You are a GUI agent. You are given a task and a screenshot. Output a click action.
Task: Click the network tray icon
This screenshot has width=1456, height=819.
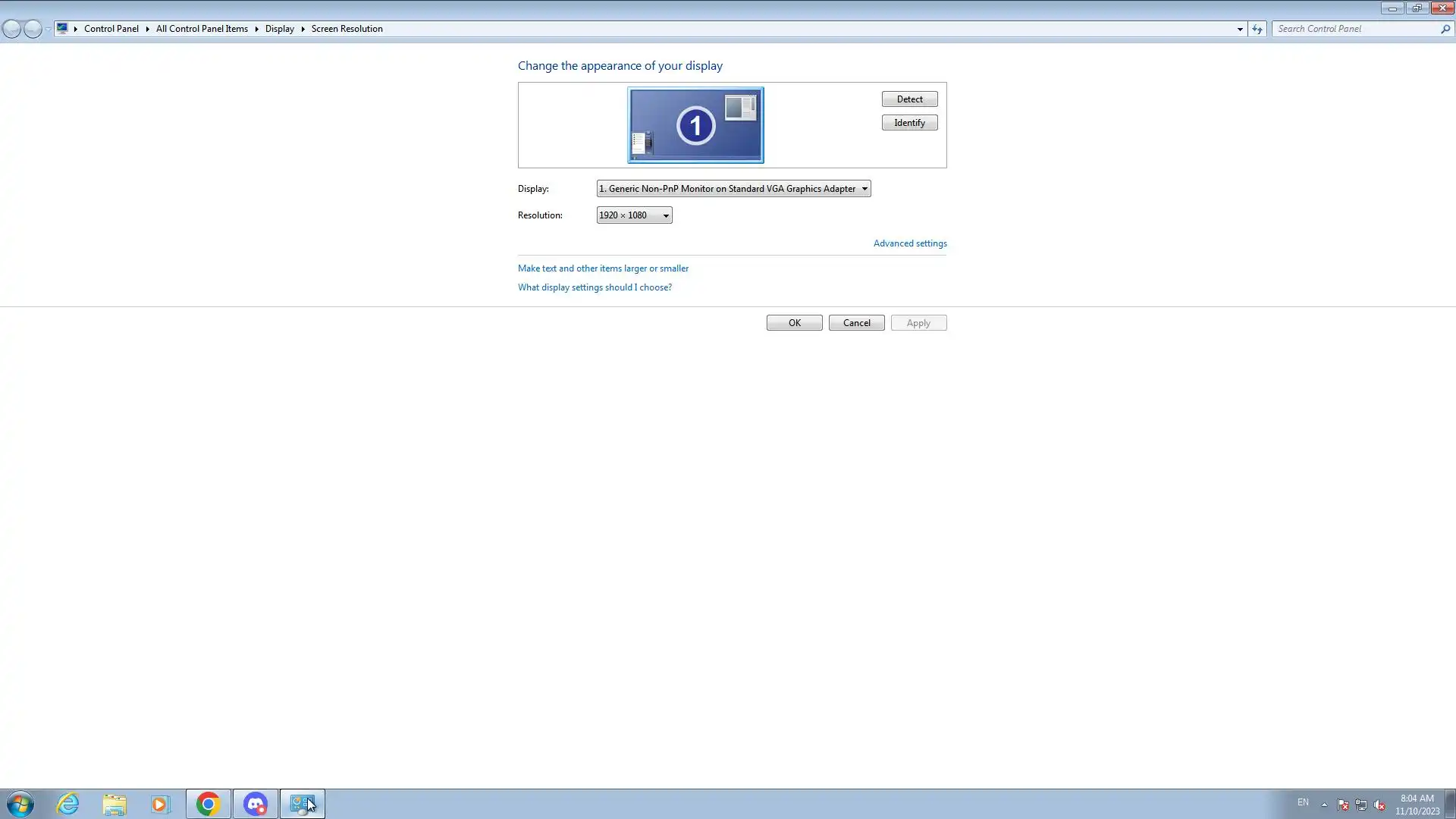click(x=1361, y=805)
